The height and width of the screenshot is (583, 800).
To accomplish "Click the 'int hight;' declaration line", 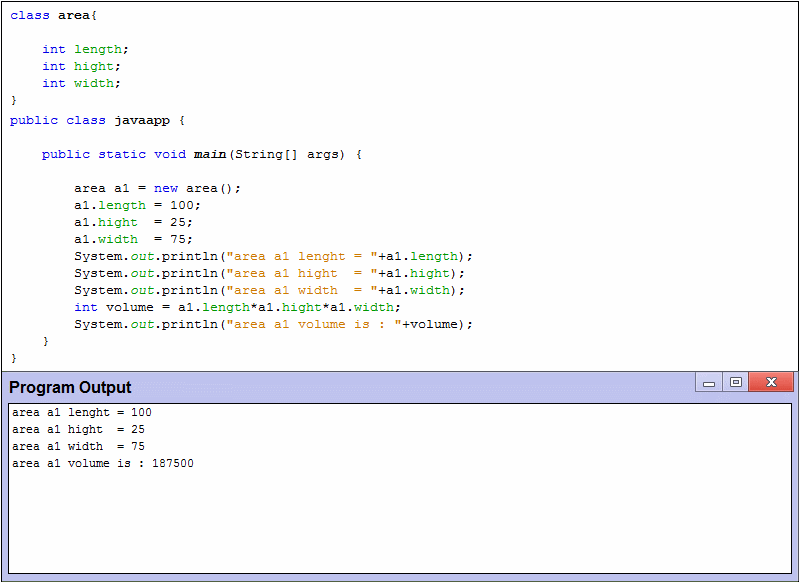I will (x=81, y=66).
